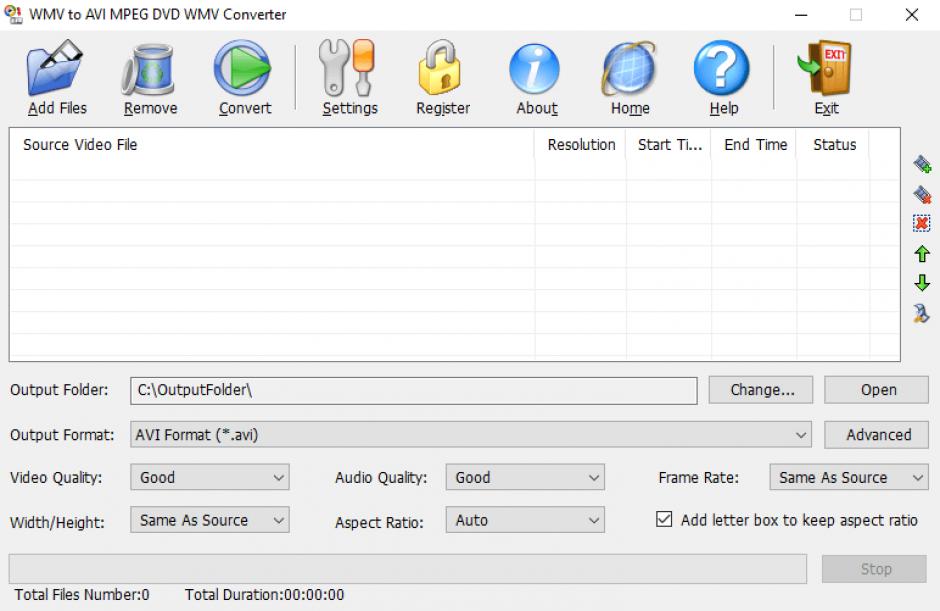Open the Video Quality dropdown
The height and width of the screenshot is (611, 940).
(x=279, y=478)
